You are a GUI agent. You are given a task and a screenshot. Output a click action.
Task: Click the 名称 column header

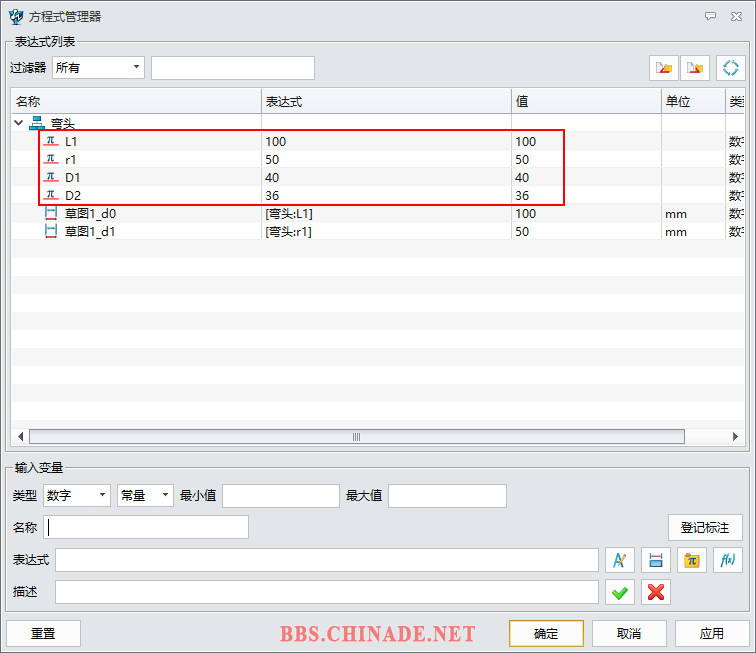click(136, 101)
